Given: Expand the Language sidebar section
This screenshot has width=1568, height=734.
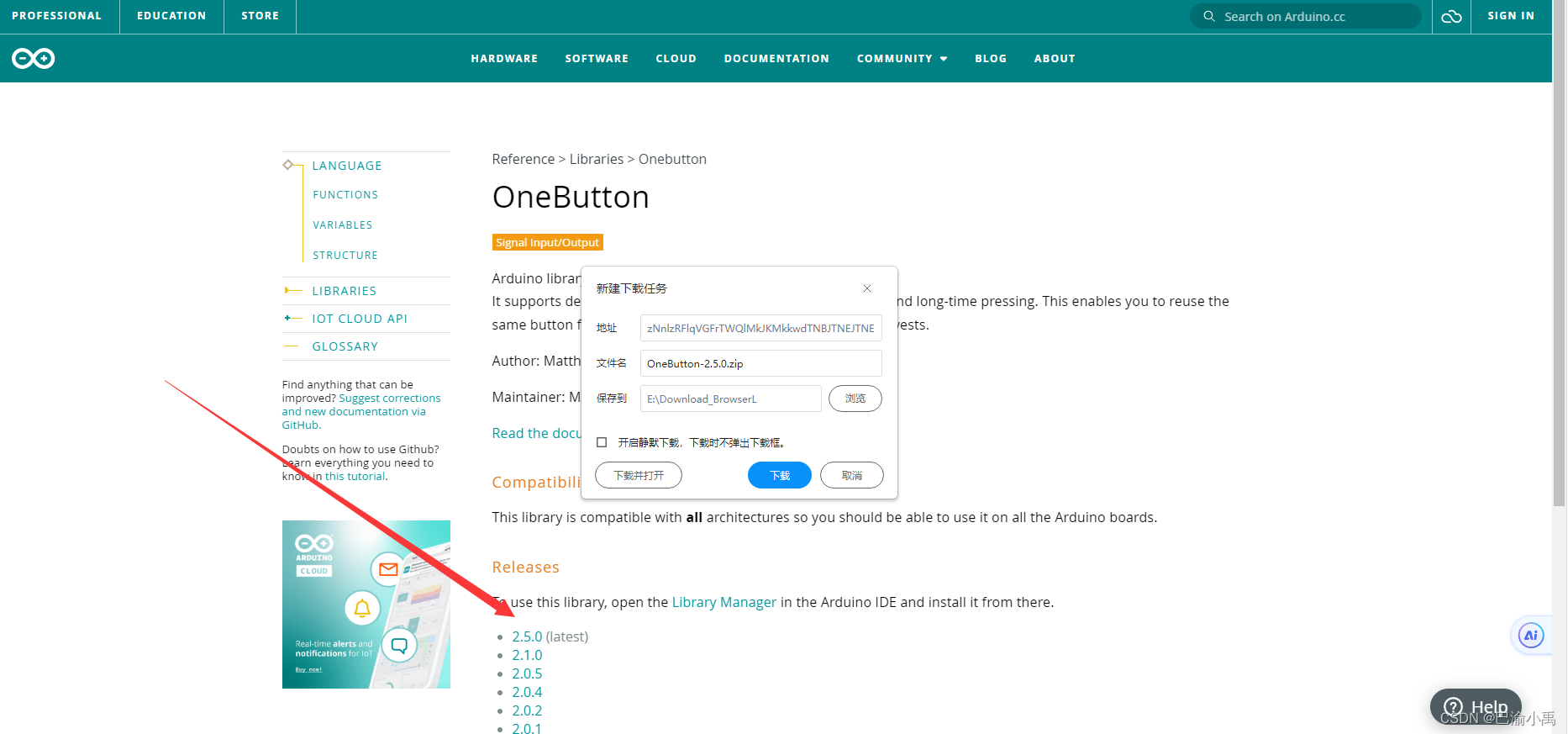Looking at the screenshot, I should tap(347, 166).
